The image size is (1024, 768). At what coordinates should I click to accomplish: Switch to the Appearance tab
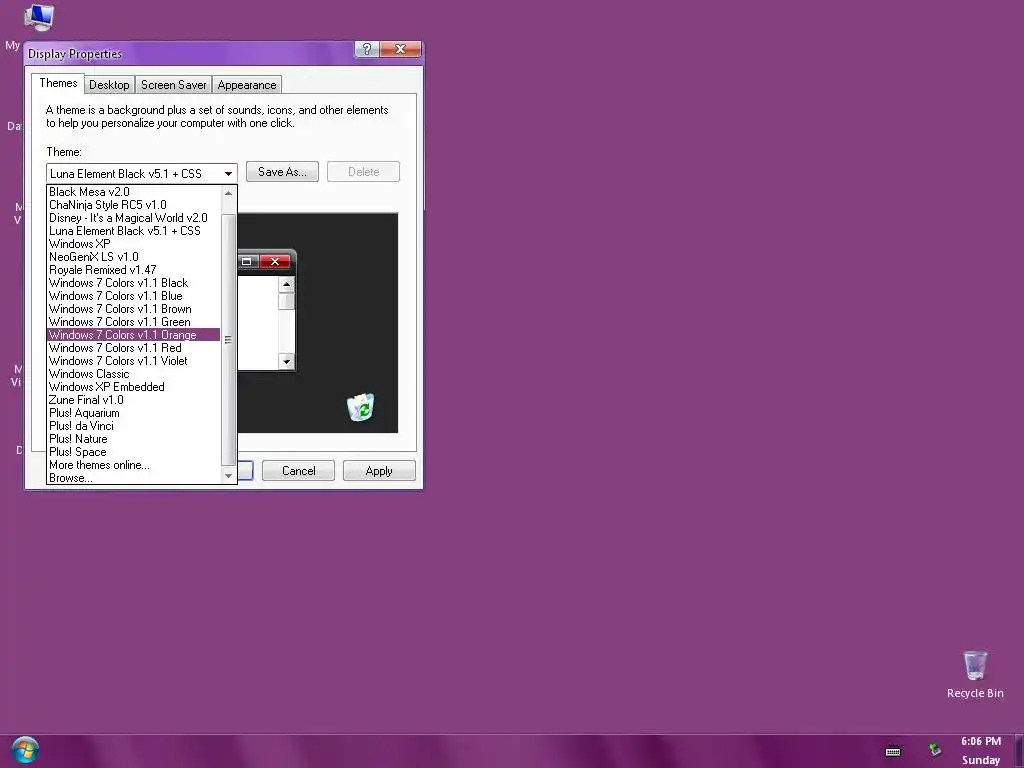247,85
